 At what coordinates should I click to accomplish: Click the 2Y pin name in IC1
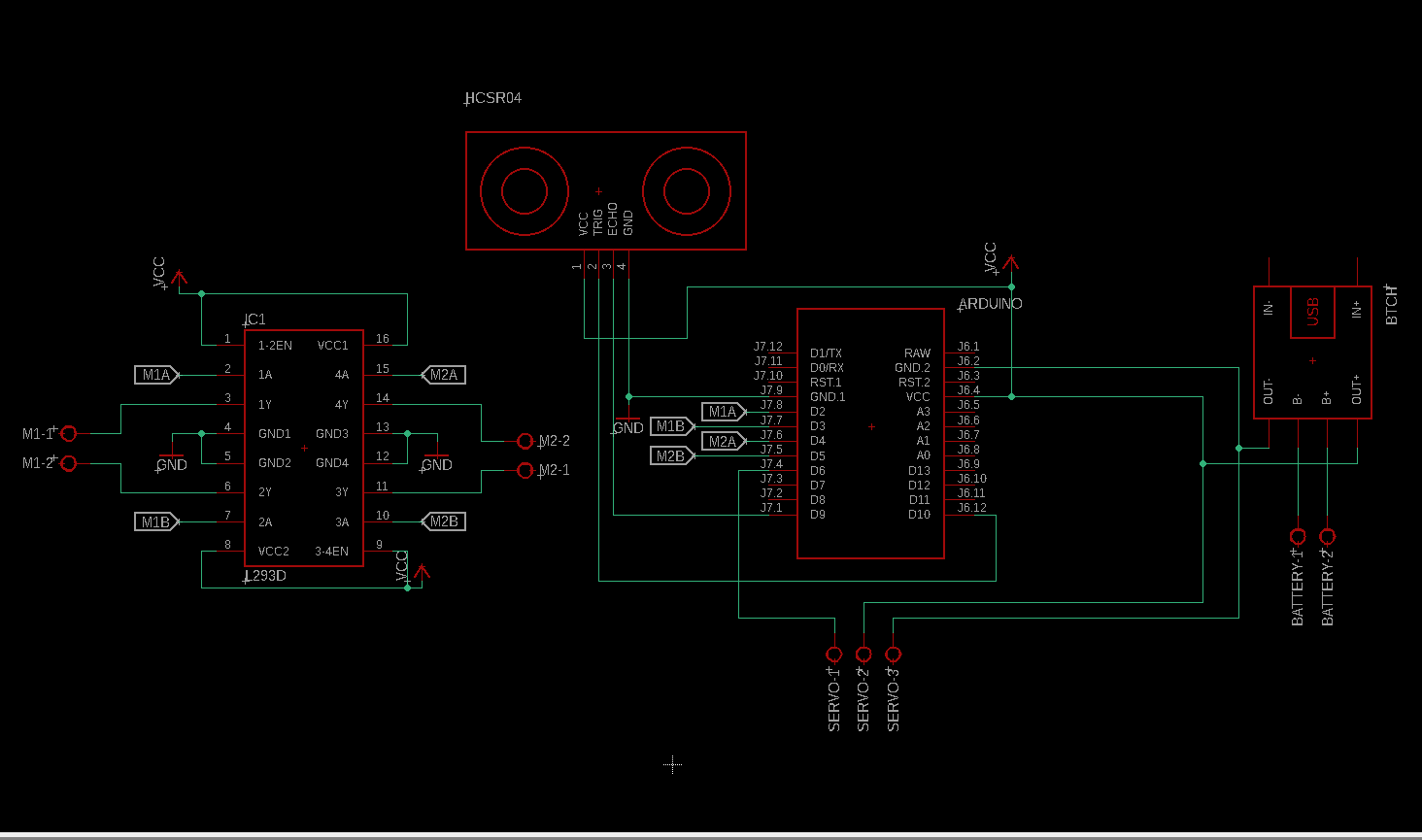coord(265,493)
